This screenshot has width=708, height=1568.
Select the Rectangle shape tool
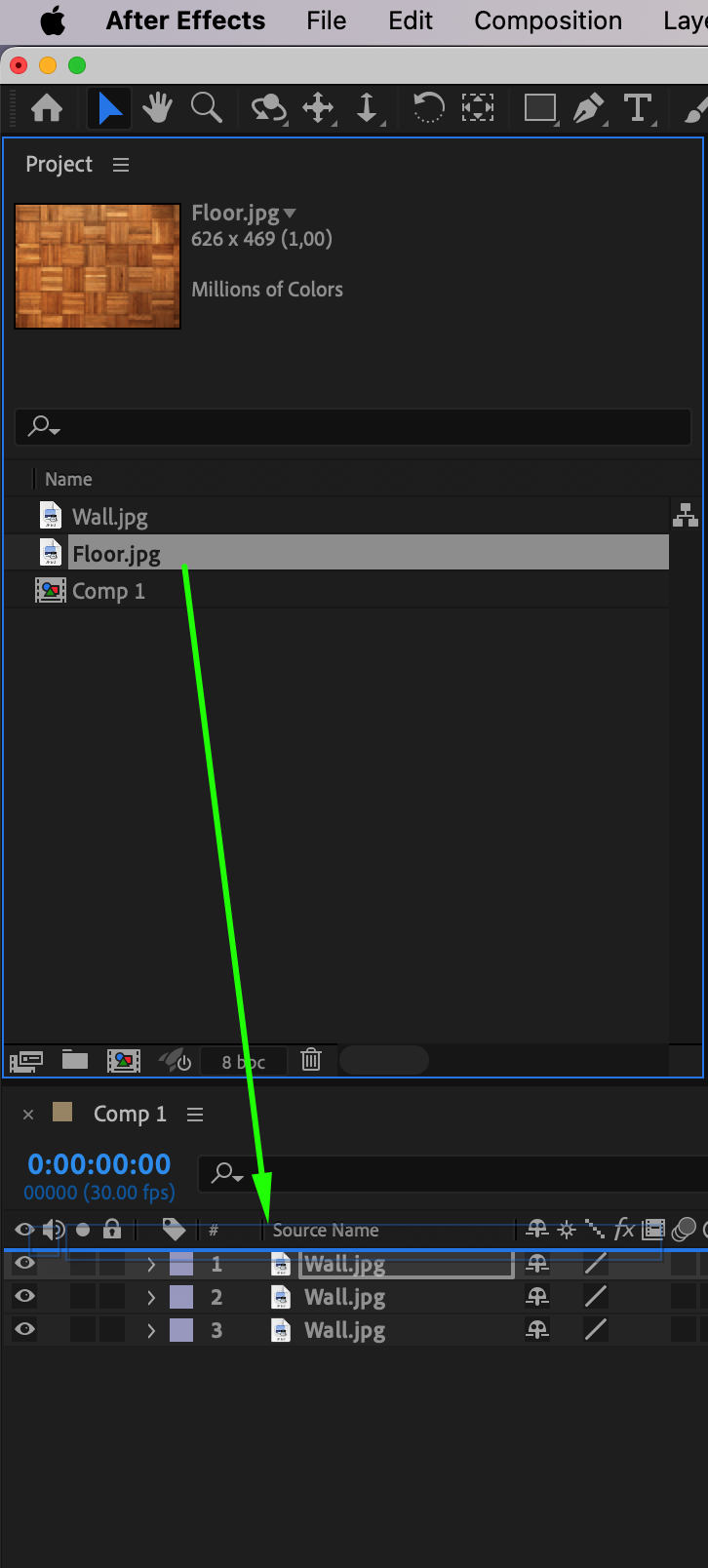pos(539,107)
